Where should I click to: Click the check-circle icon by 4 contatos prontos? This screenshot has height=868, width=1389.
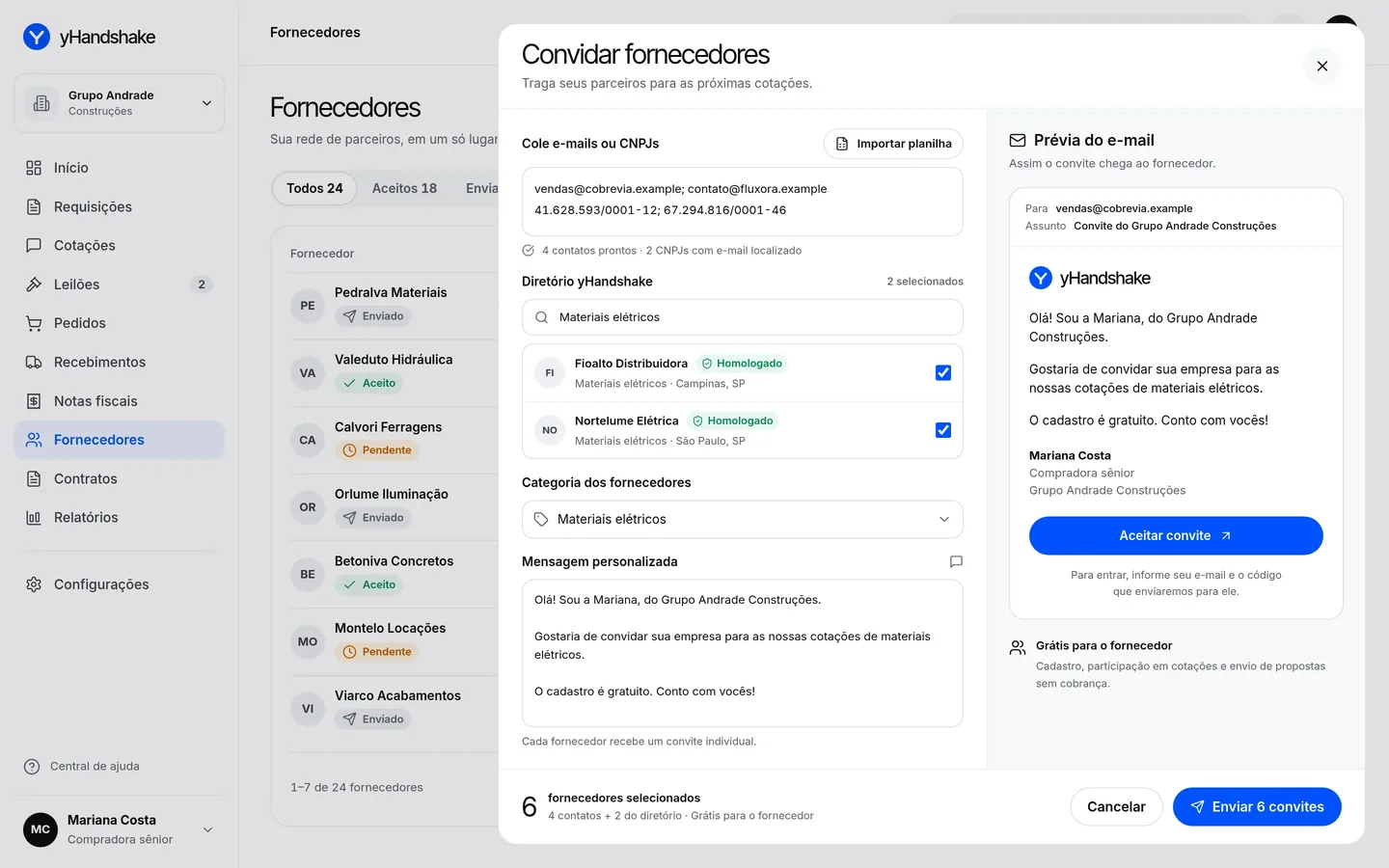click(529, 251)
